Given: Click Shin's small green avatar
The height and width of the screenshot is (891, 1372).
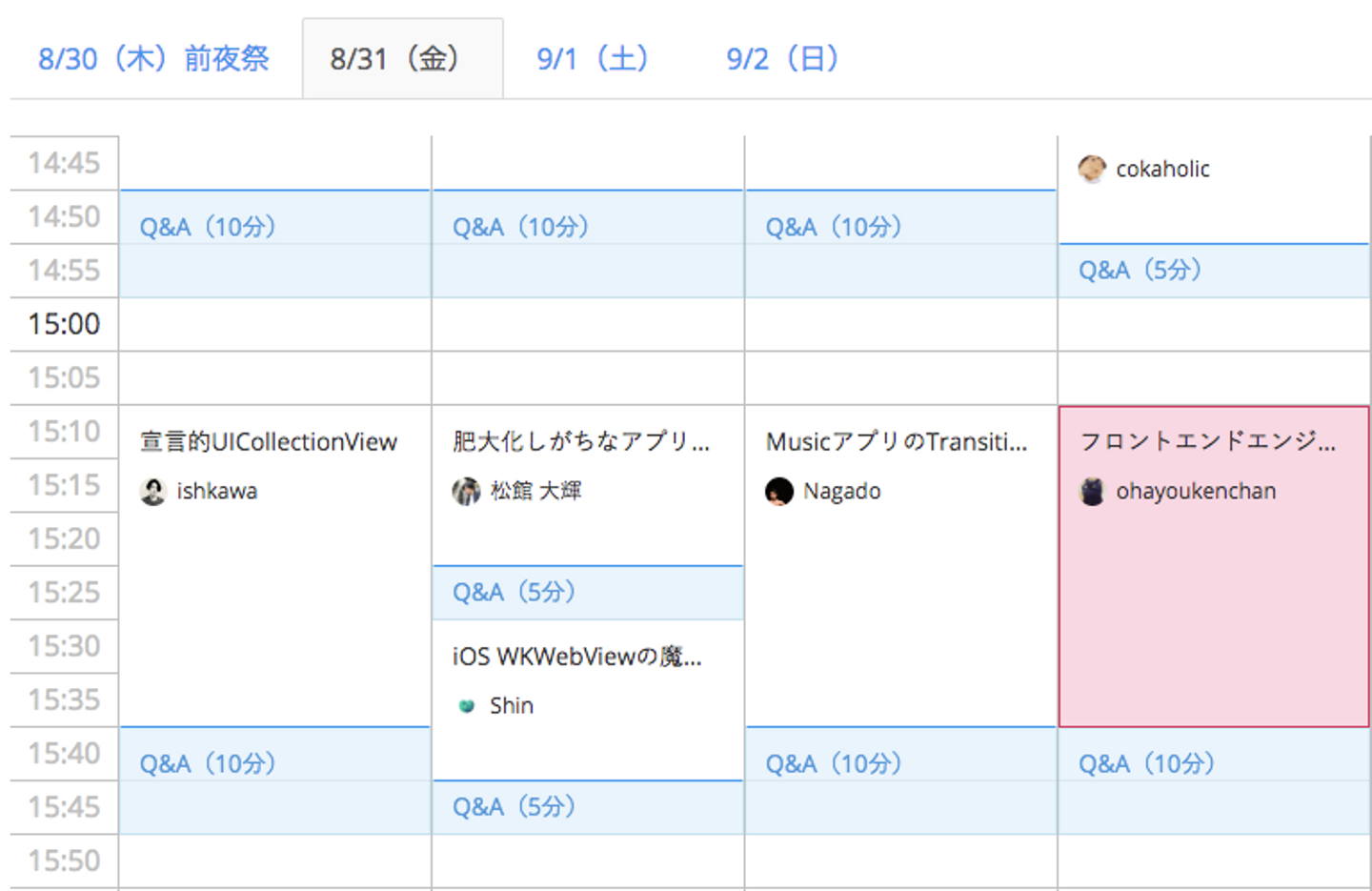Looking at the screenshot, I should point(467,706).
